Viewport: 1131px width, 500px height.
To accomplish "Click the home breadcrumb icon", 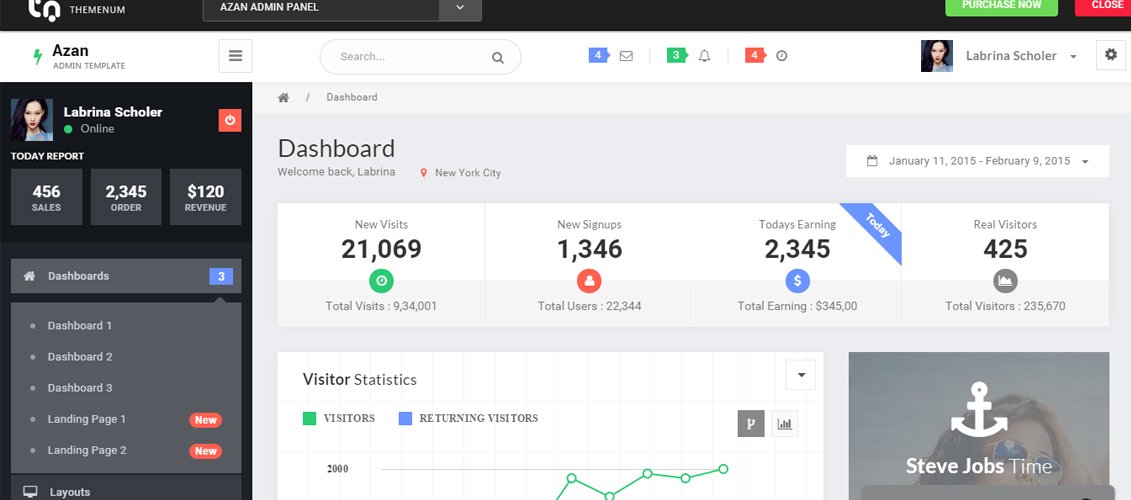I will (284, 97).
